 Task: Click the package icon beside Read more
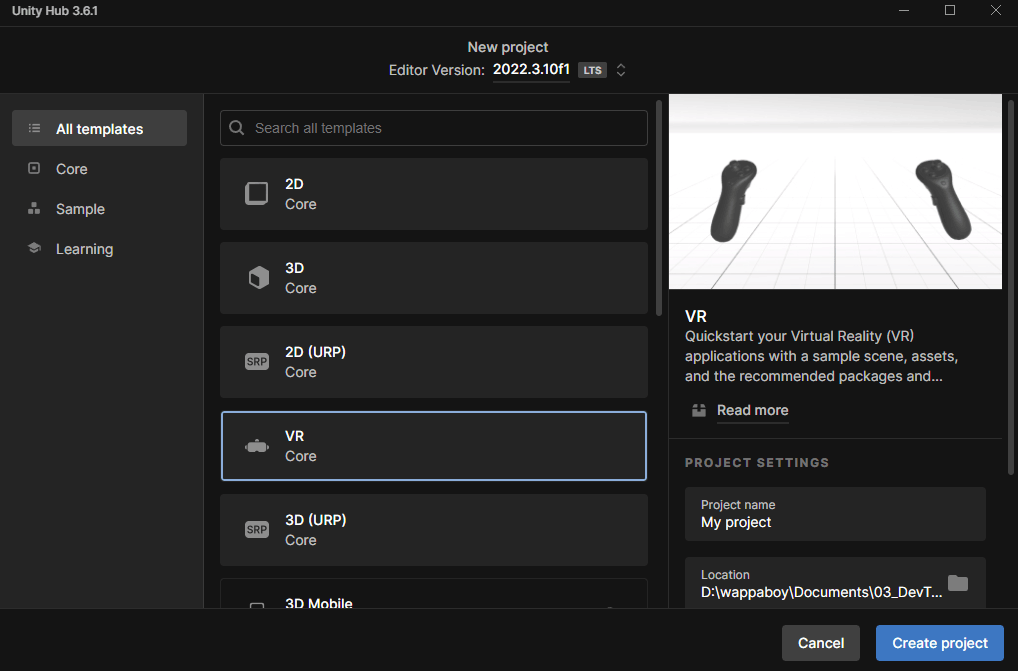699,410
